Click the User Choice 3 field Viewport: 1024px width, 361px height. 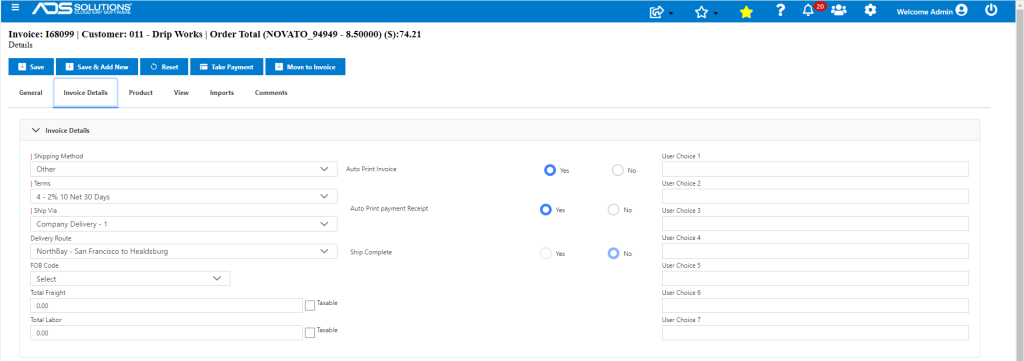(x=816, y=224)
